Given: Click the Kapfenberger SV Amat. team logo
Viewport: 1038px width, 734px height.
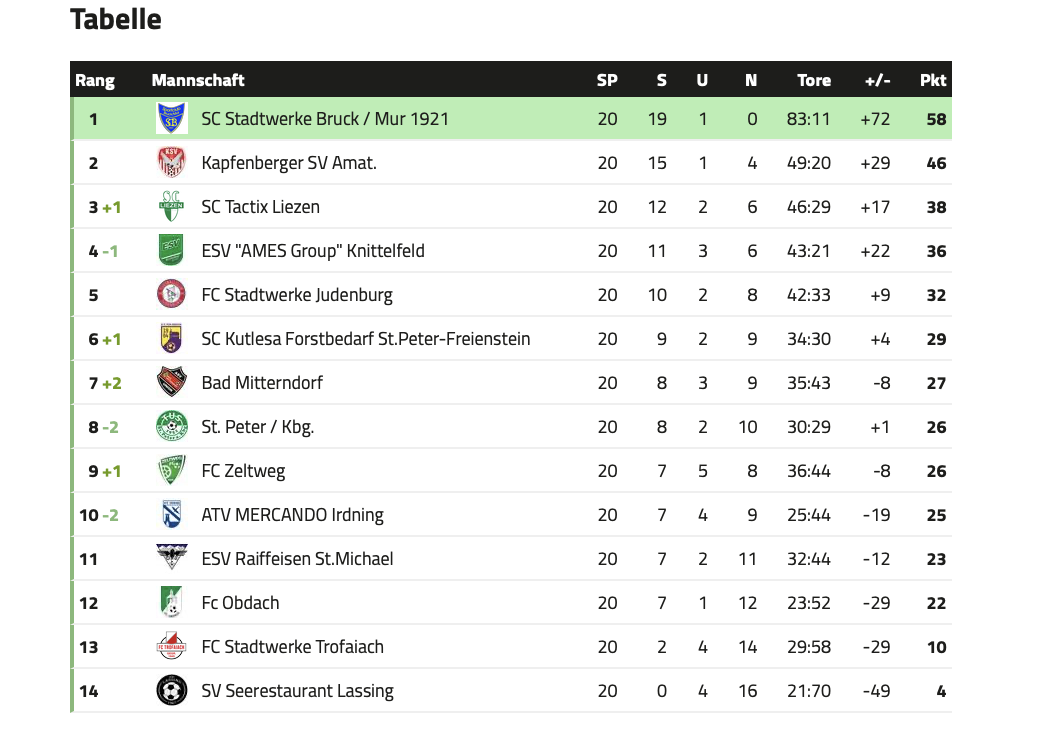Looking at the screenshot, I should (x=171, y=163).
